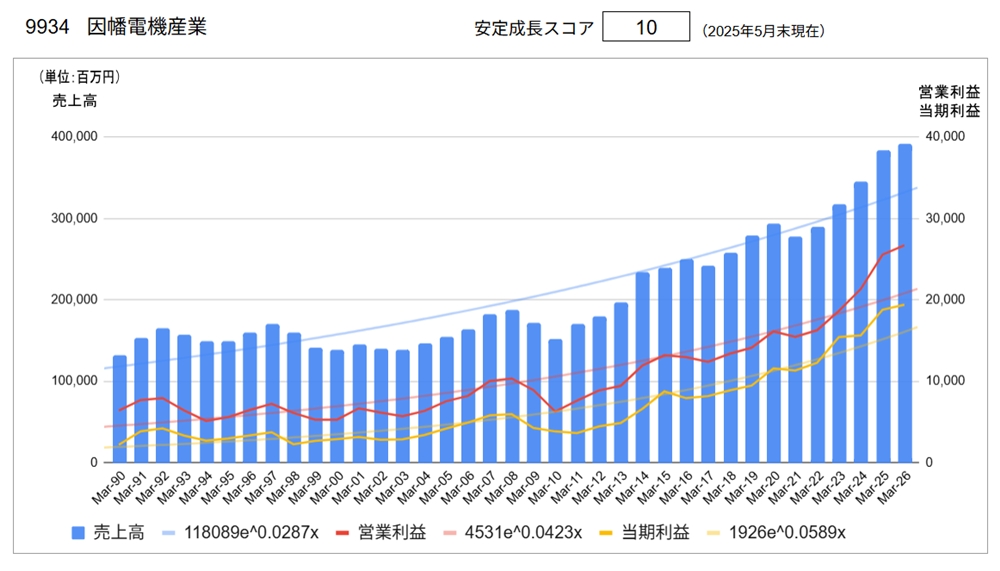Click the blue 売上高 legend swatch

(78, 533)
